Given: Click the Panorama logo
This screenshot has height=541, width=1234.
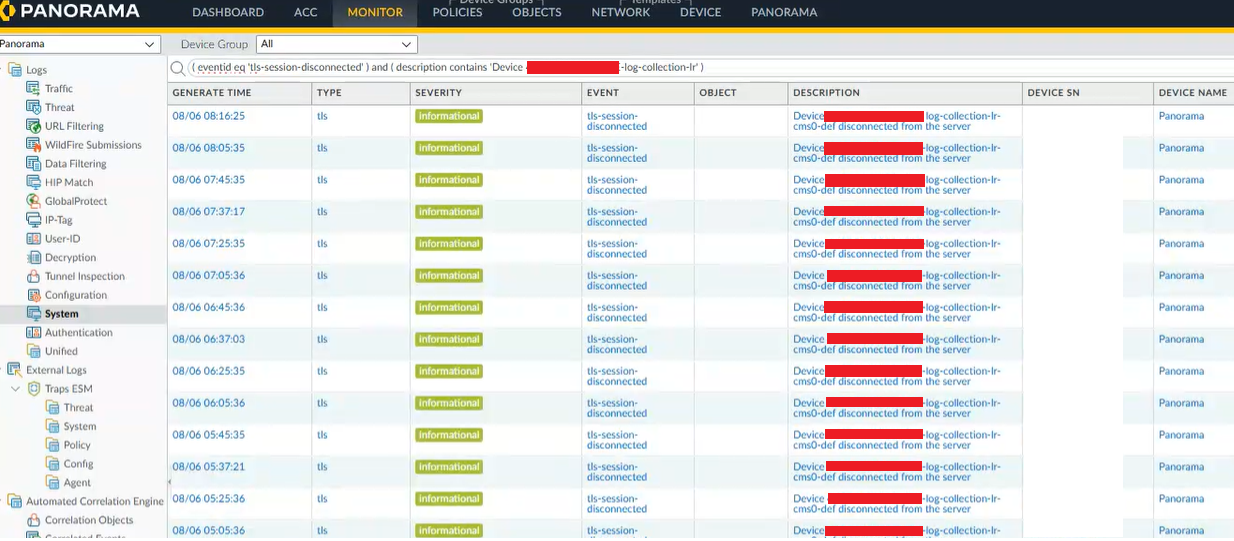Looking at the screenshot, I should [x=70, y=12].
